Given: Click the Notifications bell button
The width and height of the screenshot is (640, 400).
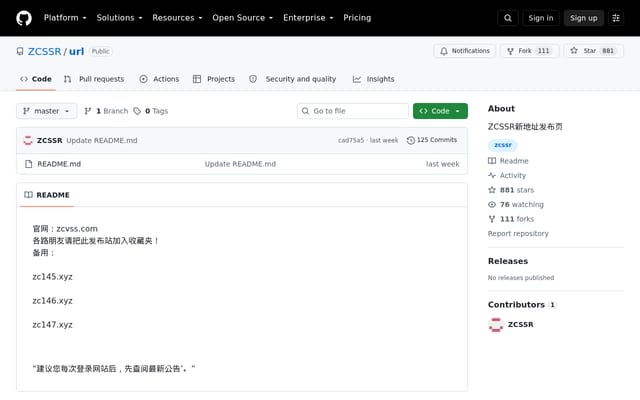Looking at the screenshot, I should coord(464,51).
